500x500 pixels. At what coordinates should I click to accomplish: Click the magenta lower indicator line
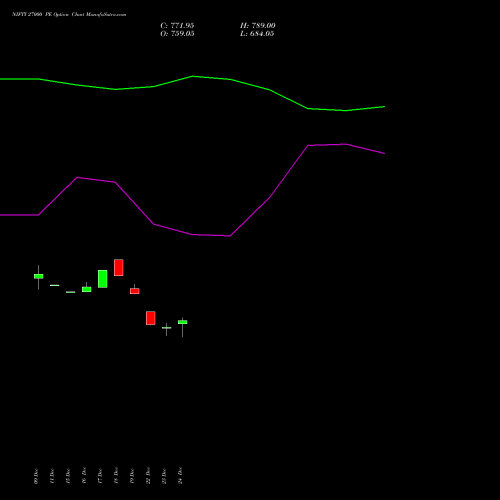pyautogui.click(x=192, y=234)
